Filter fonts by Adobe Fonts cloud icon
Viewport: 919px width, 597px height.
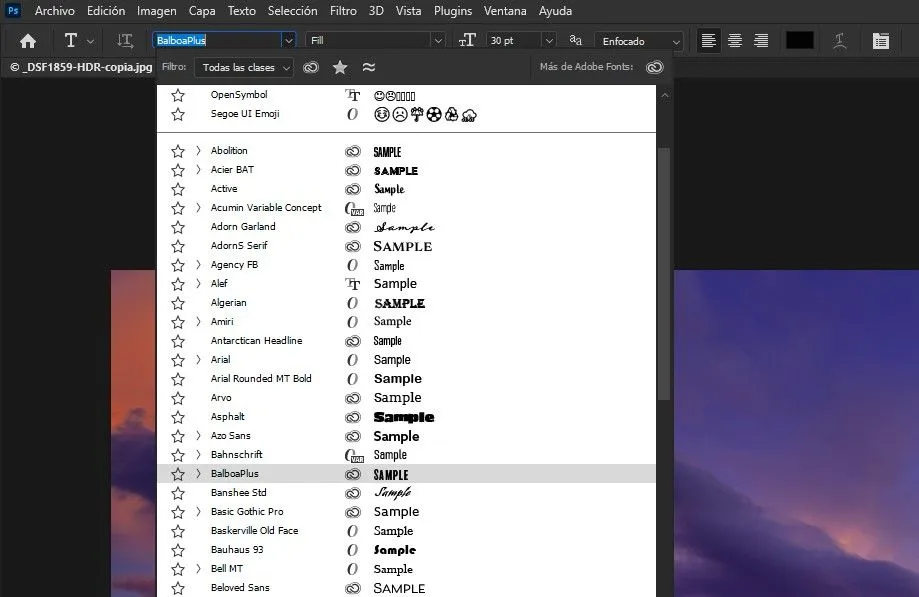tap(311, 67)
